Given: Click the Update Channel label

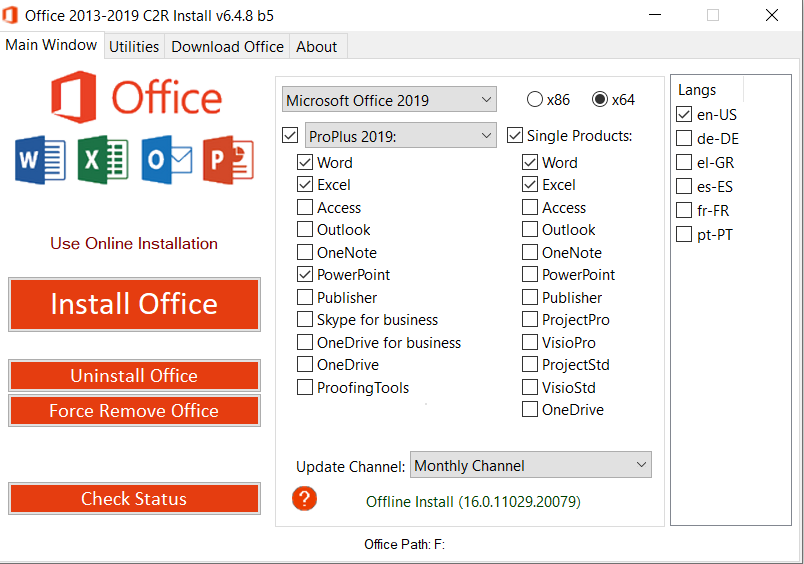Looking at the screenshot, I should coord(350,467).
